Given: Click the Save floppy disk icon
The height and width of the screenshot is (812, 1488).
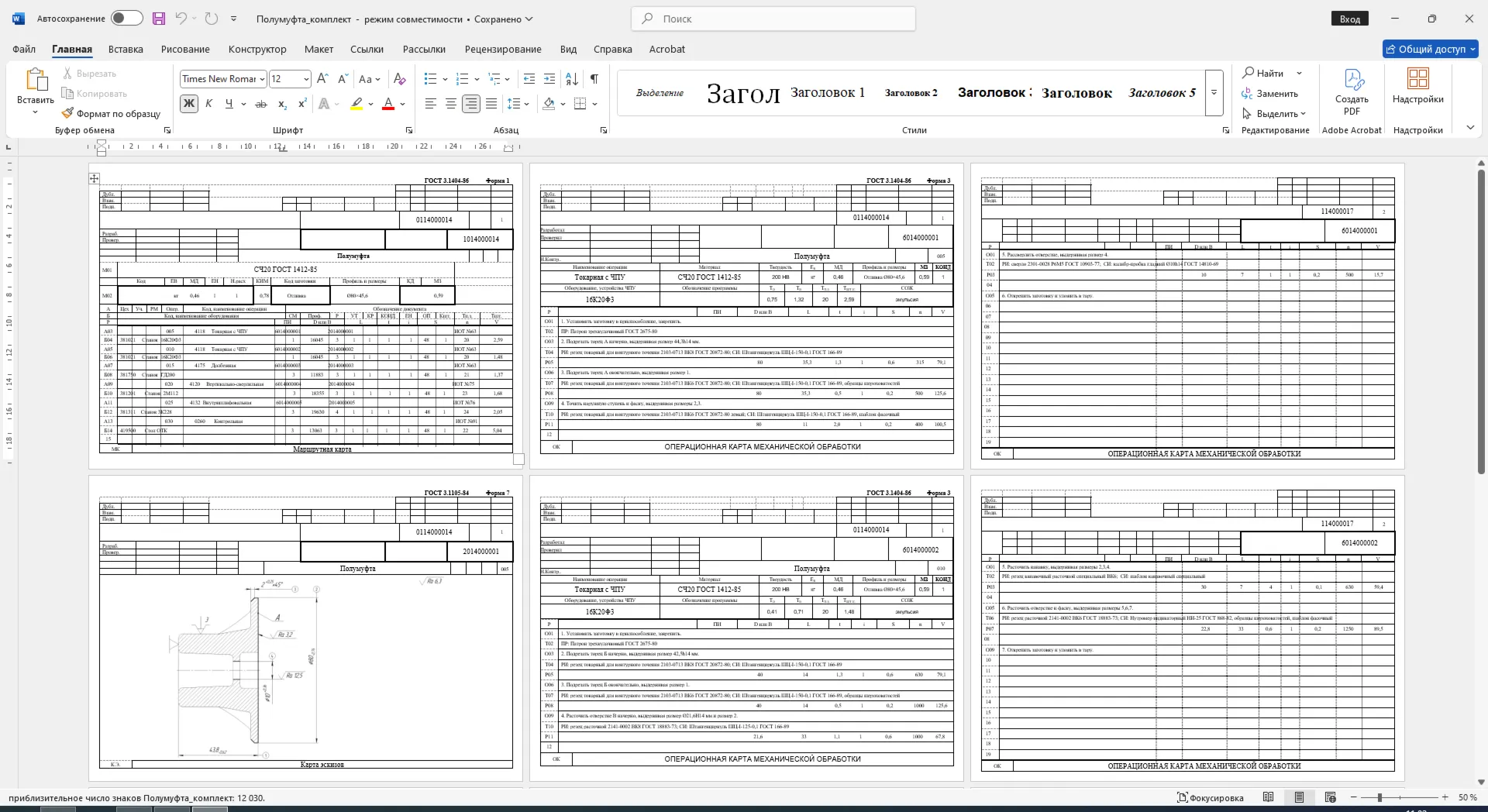Looking at the screenshot, I should pos(159,19).
